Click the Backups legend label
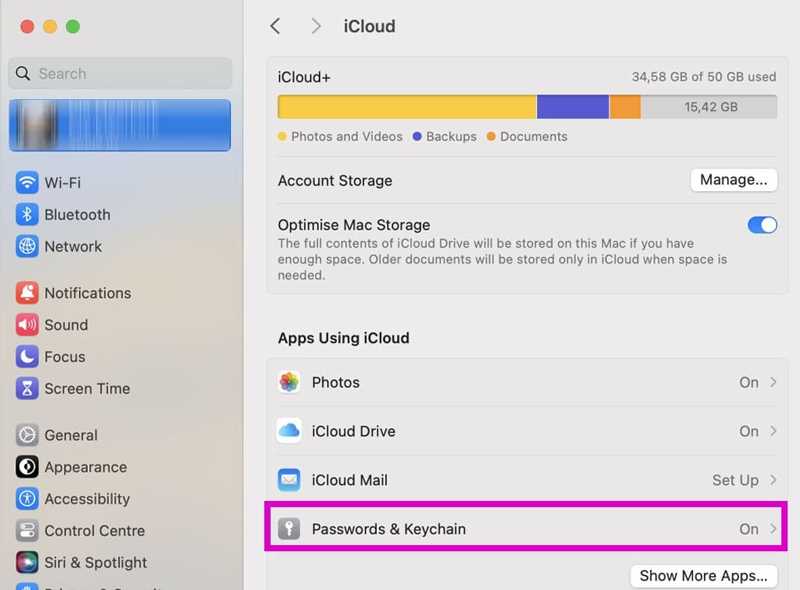This screenshot has width=800, height=590. (x=451, y=136)
